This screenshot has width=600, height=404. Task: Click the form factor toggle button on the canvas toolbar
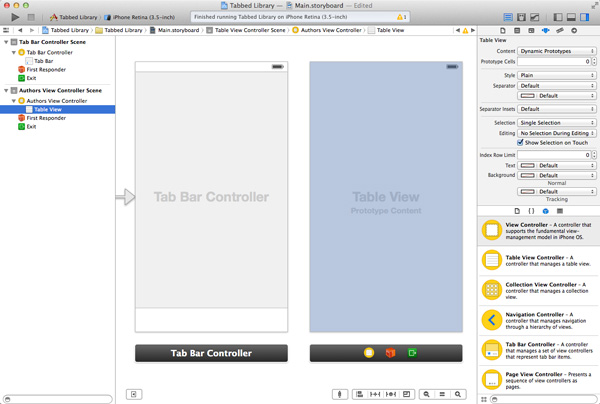point(340,394)
